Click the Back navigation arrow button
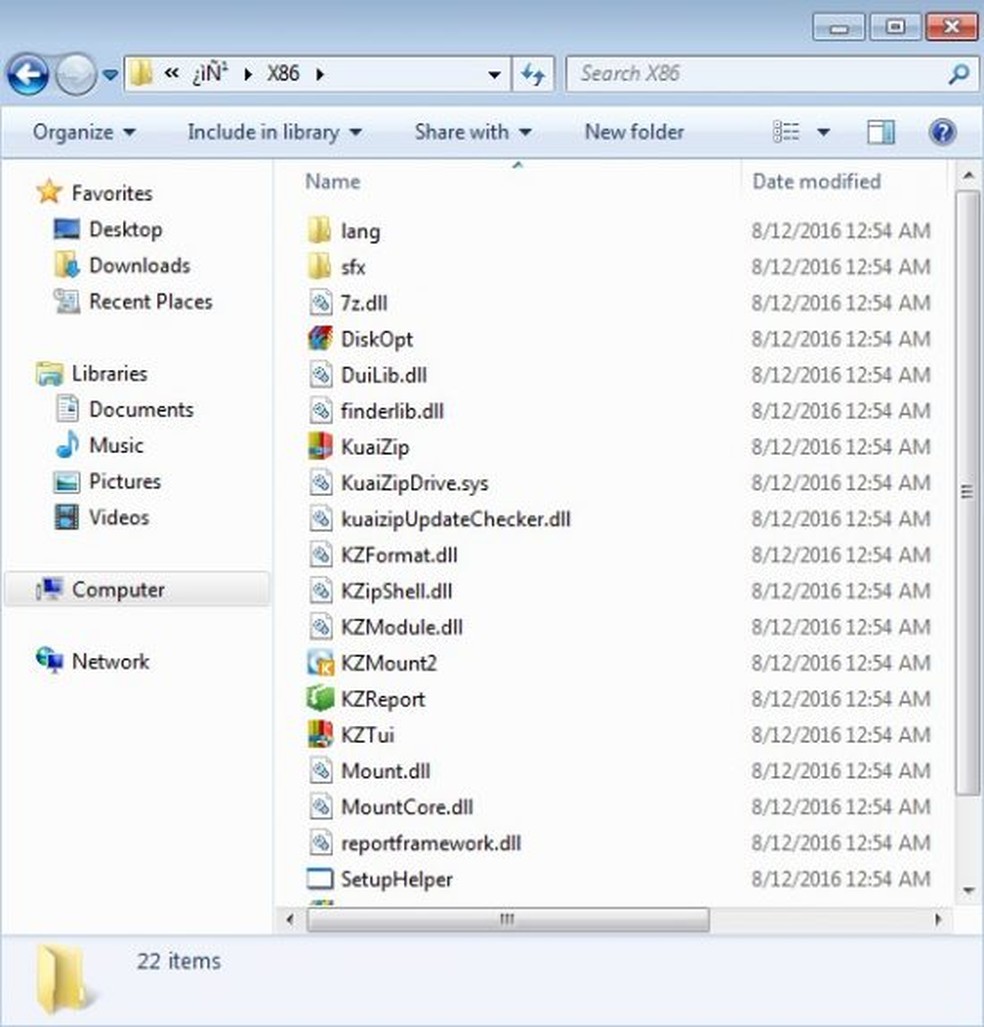The width and height of the screenshot is (984, 1027). coord(28,75)
